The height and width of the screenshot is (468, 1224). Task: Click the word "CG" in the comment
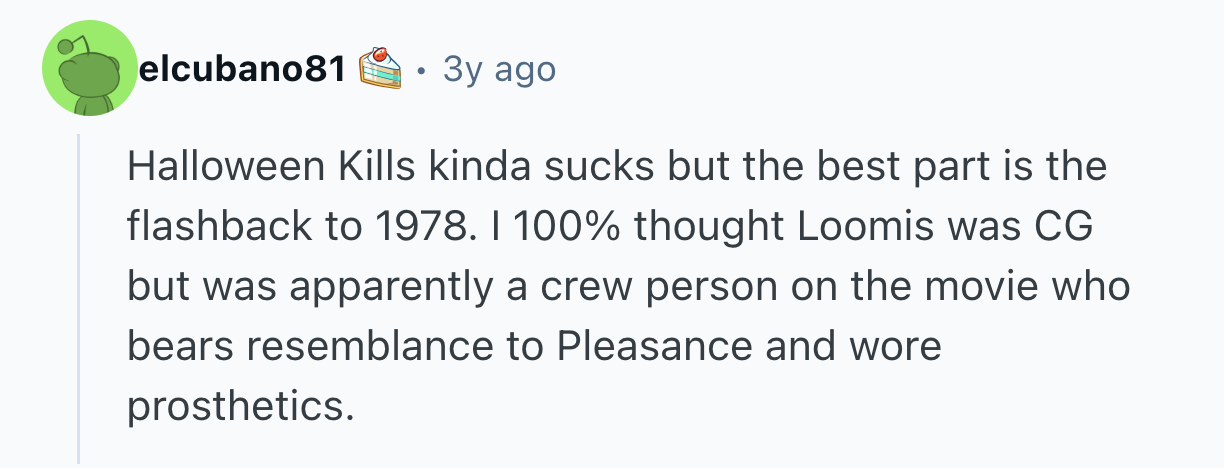[1058, 227]
